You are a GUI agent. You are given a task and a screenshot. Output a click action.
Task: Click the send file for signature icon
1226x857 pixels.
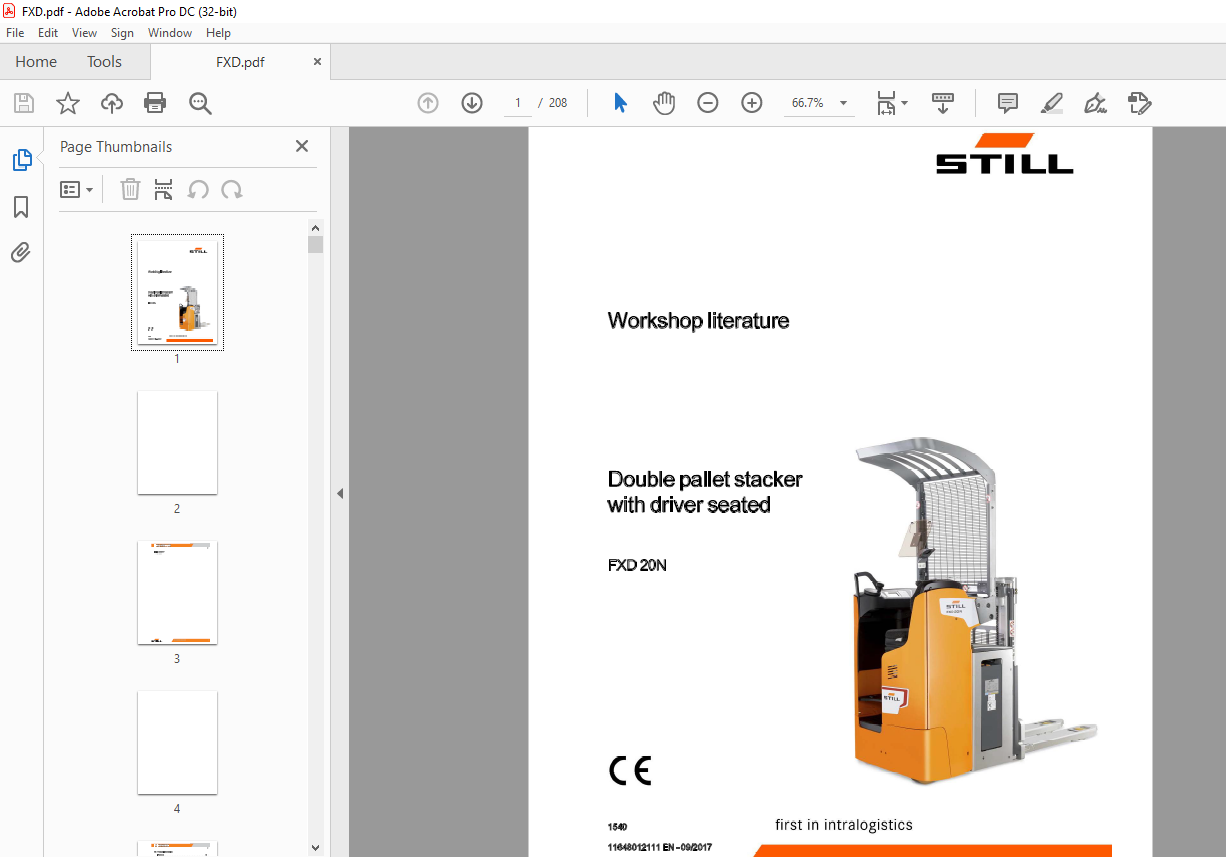pos(1140,103)
